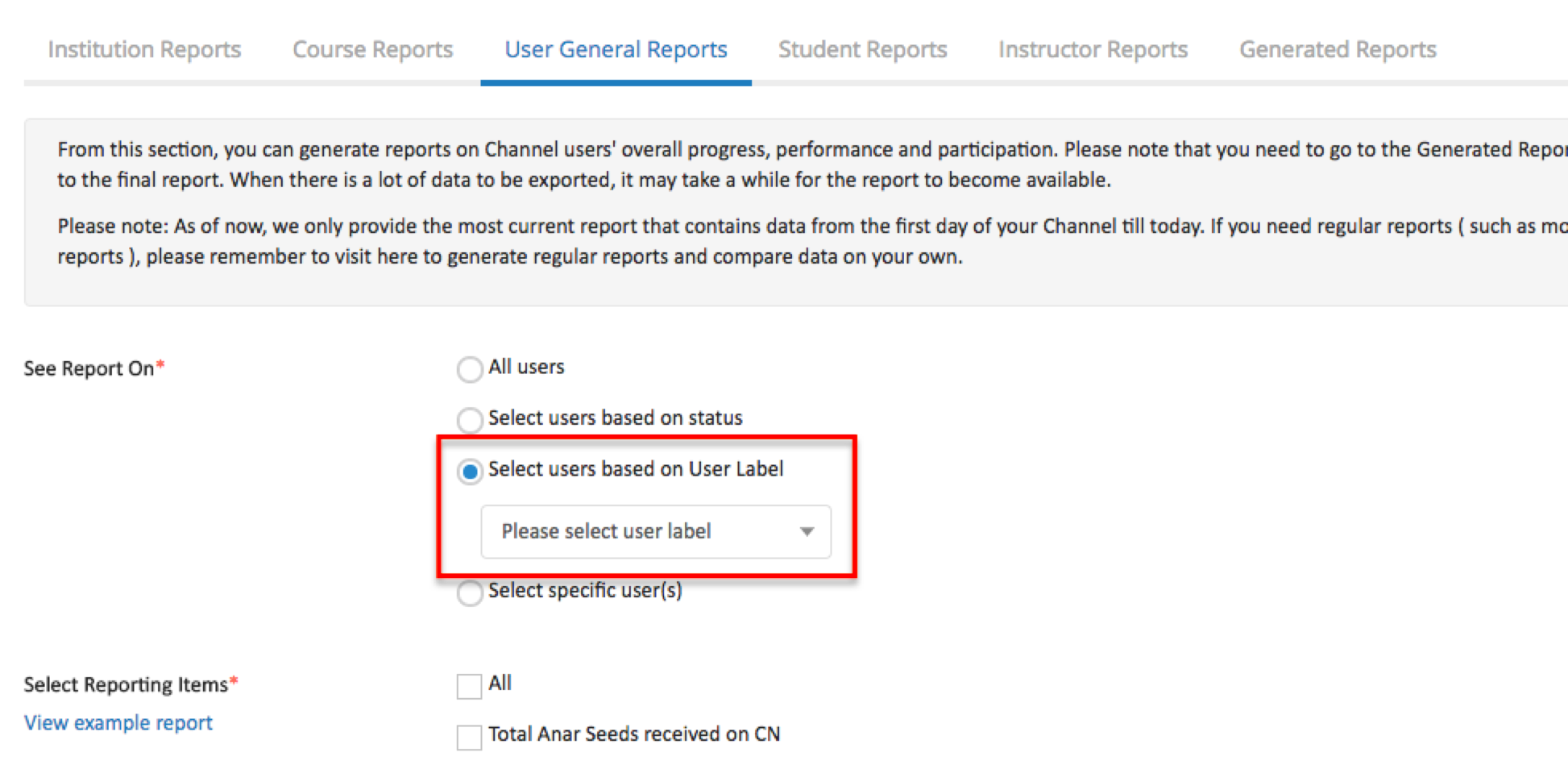Open the "View example report" link
The width and height of the screenshot is (1568, 765).
pyautogui.click(x=118, y=722)
